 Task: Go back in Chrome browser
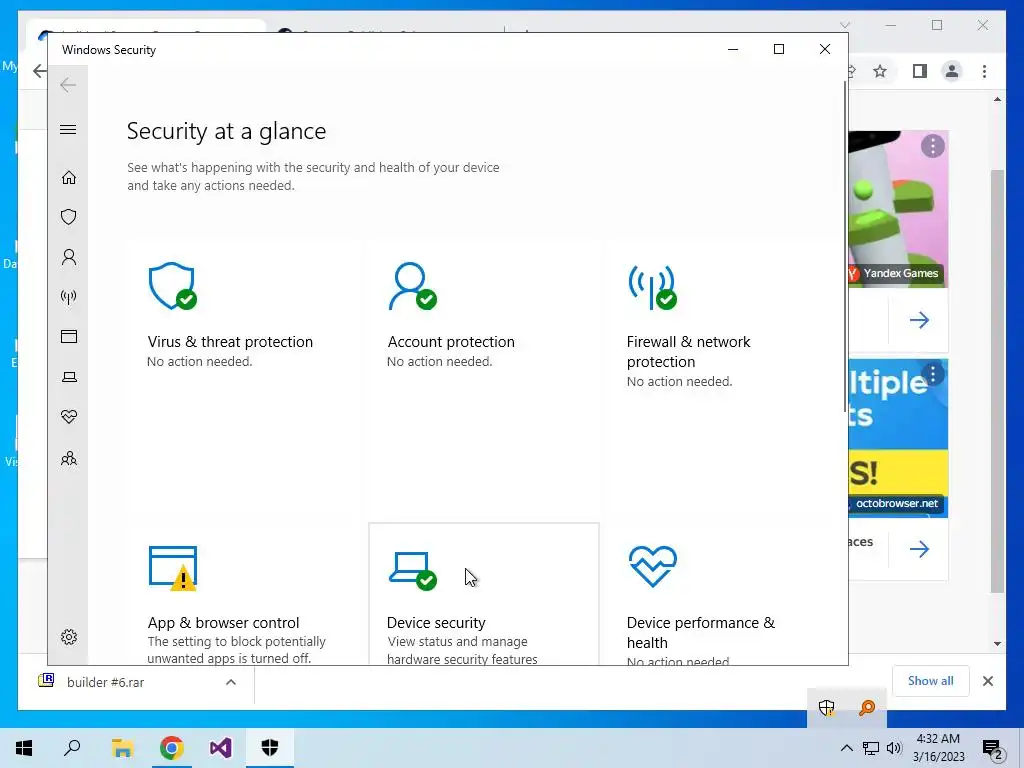pyautogui.click(x=39, y=71)
